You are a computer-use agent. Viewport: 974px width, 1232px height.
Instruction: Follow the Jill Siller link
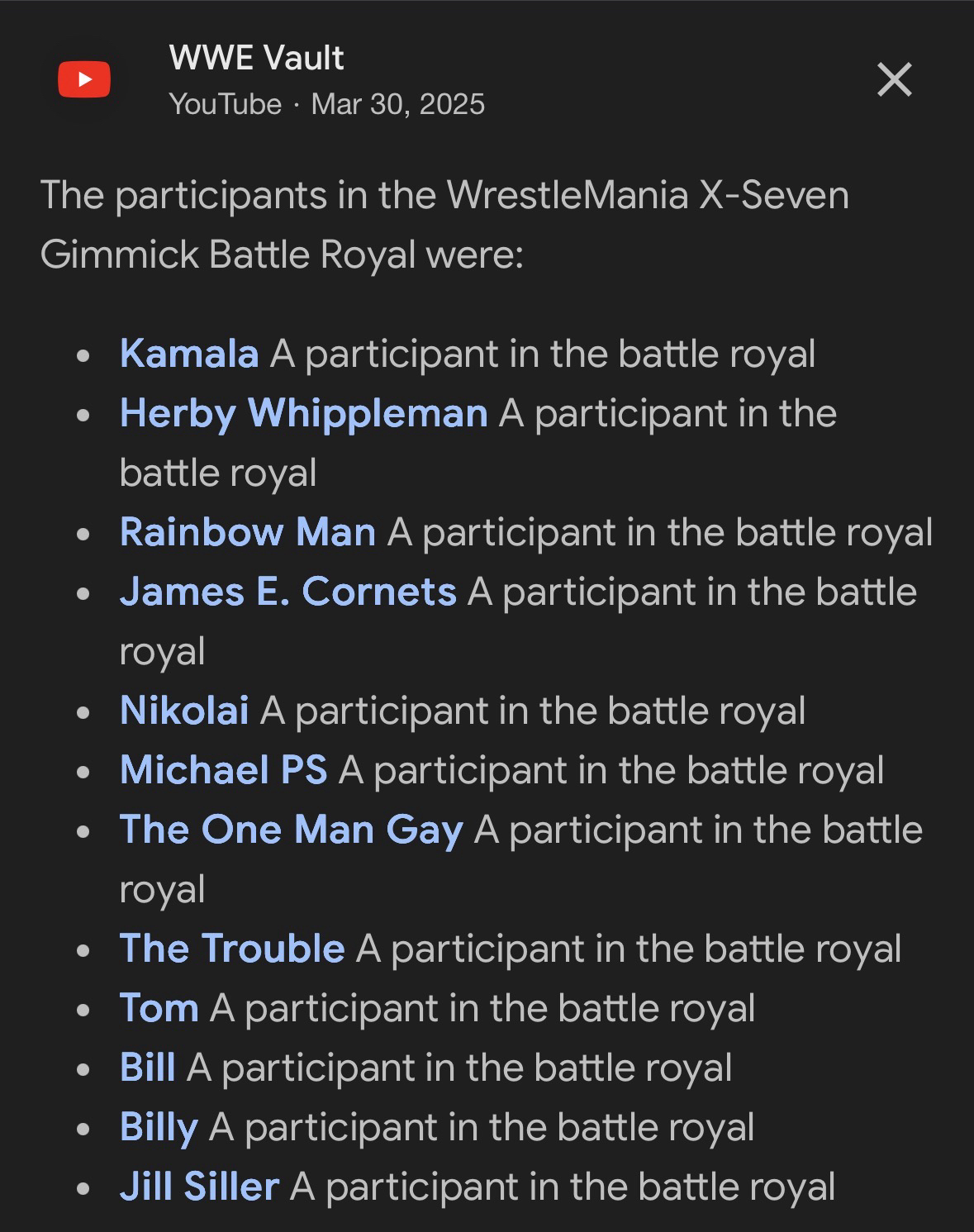coord(199,1187)
